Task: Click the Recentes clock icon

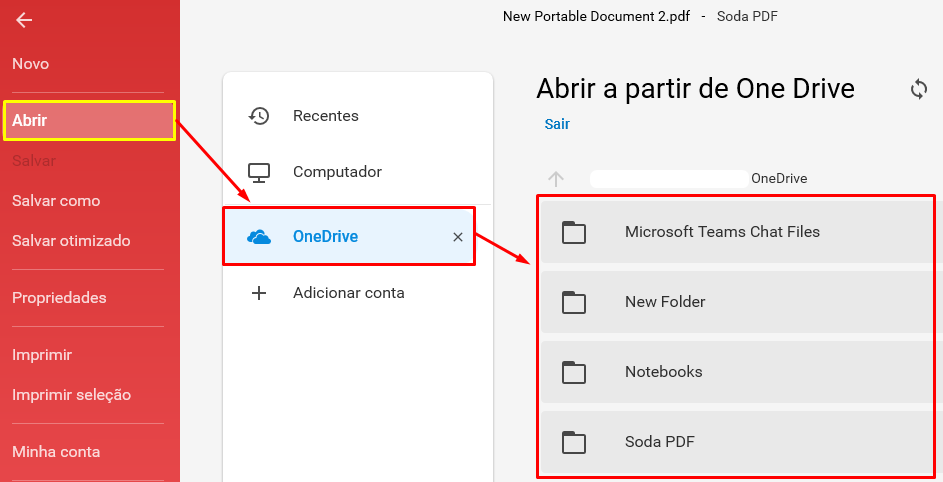Action: tap(259, 116)
